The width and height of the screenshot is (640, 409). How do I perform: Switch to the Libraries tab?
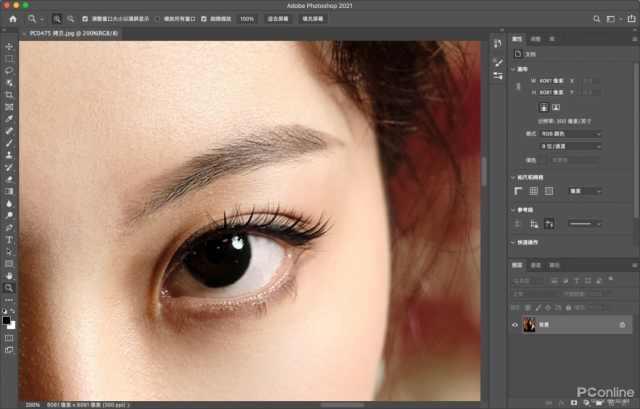pyautogui.click(x=552, y=39)
